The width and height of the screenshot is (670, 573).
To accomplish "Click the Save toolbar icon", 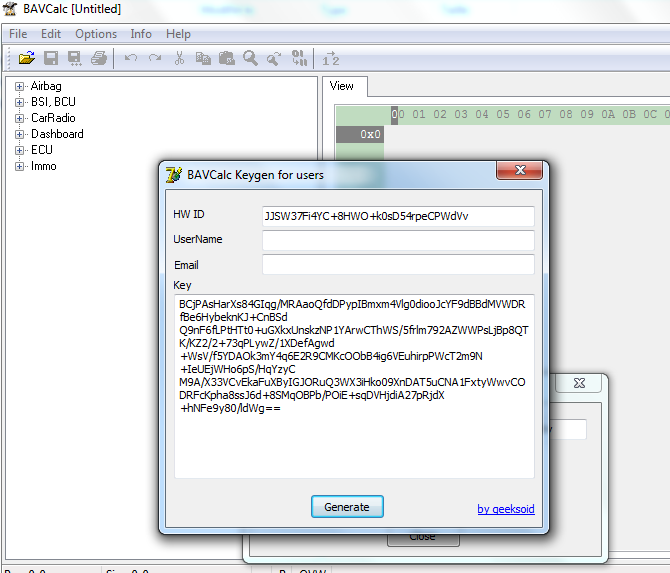I will tap(51, 58).
